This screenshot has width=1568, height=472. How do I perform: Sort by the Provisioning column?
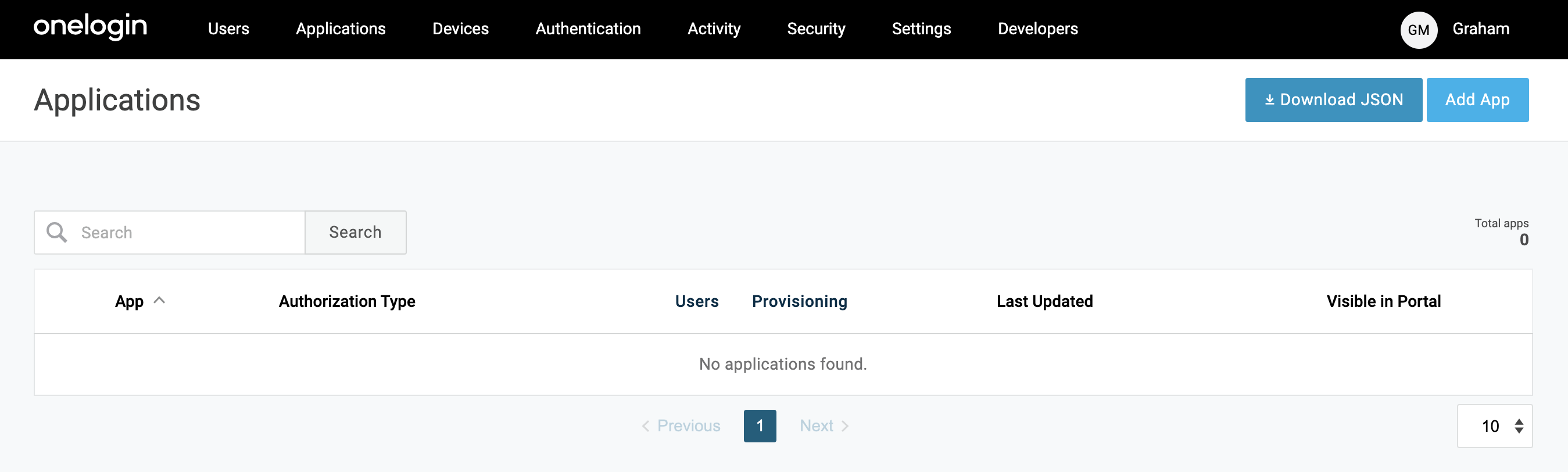(x=799, y=302)
